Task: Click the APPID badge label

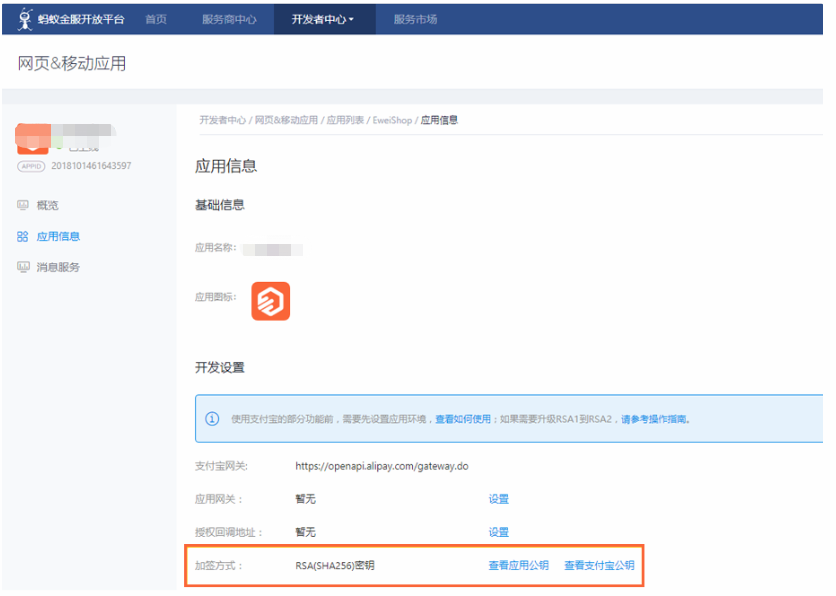Action: (x=31, y=166)
